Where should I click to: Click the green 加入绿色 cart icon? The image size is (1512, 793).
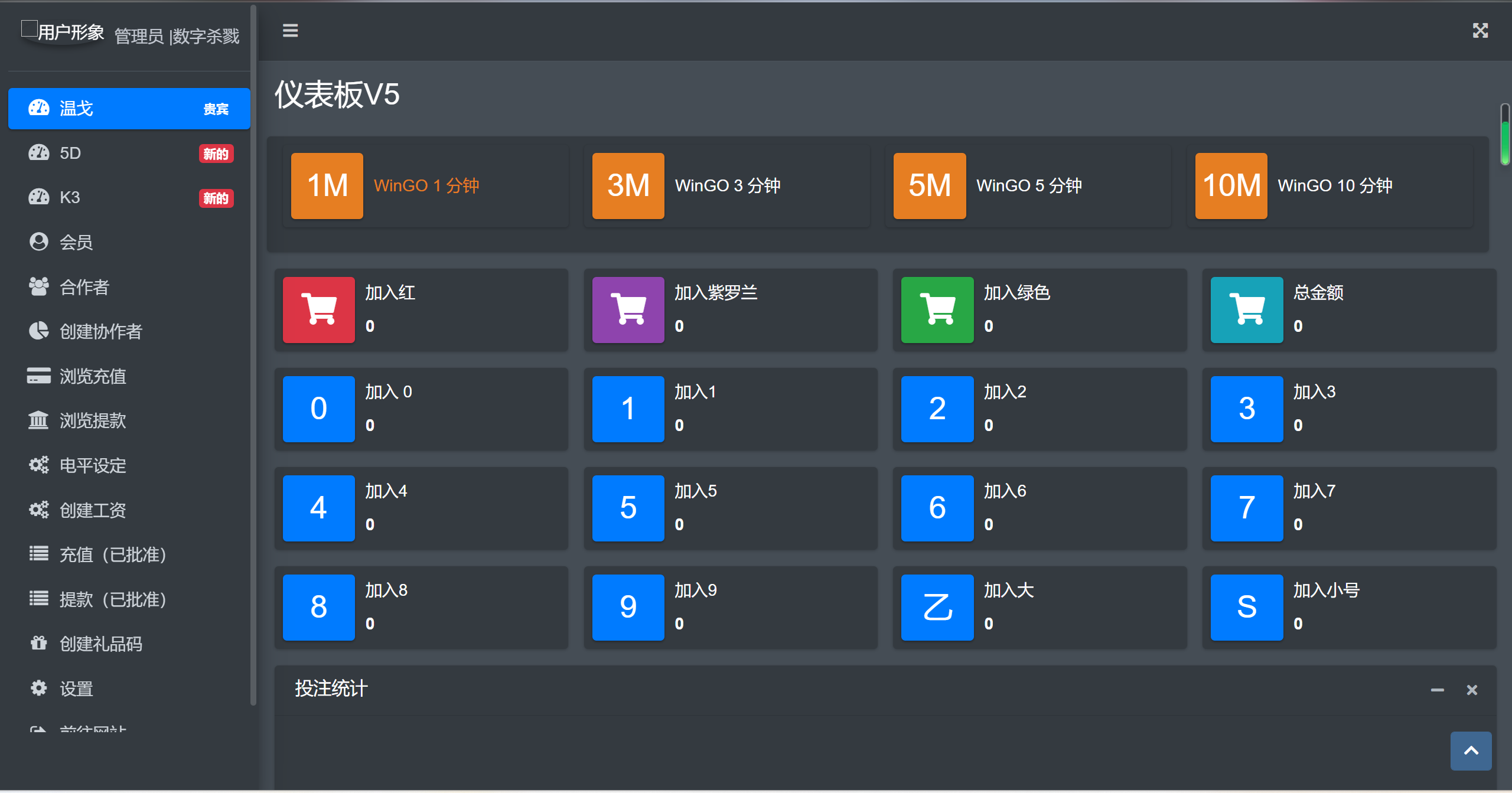(937, 309)
